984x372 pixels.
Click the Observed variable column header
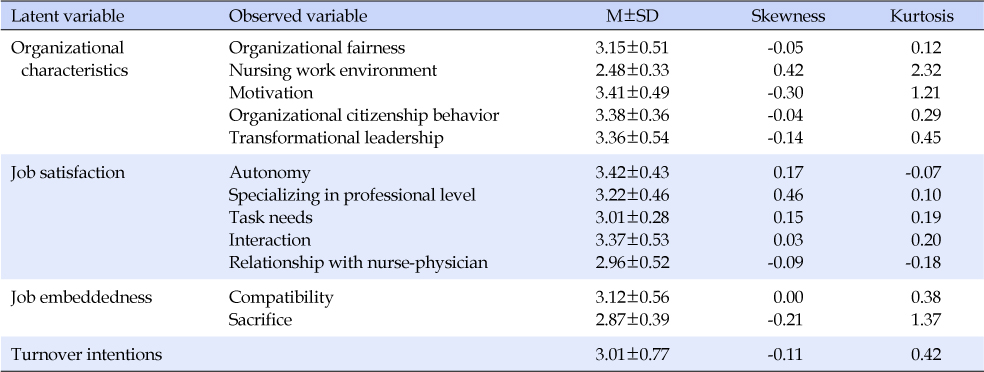pyautogui.click(x=297, y=16)
